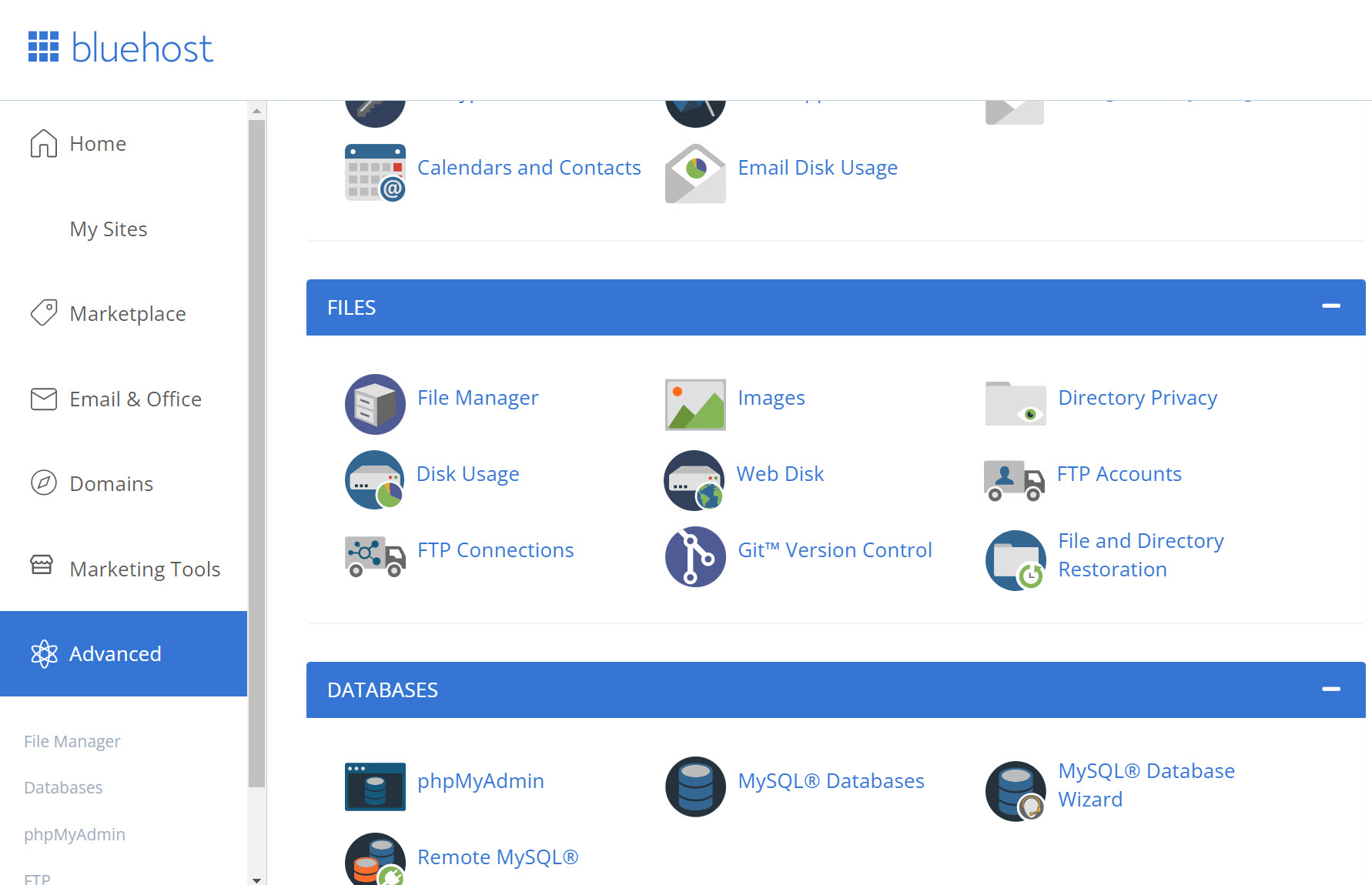
Task: Open Email Disk Usage link
Action: coord(818,168)
